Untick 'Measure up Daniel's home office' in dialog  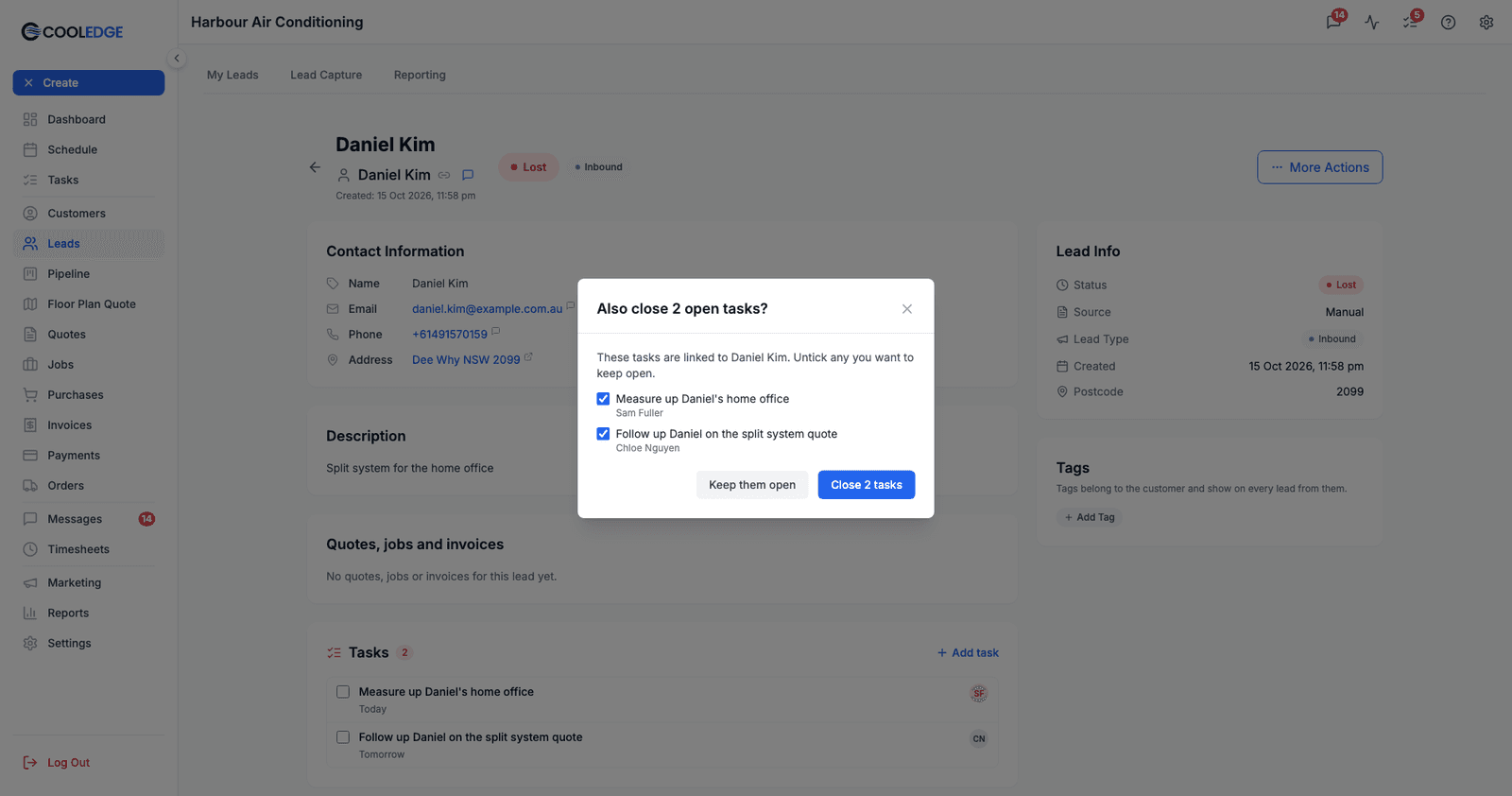603,399
